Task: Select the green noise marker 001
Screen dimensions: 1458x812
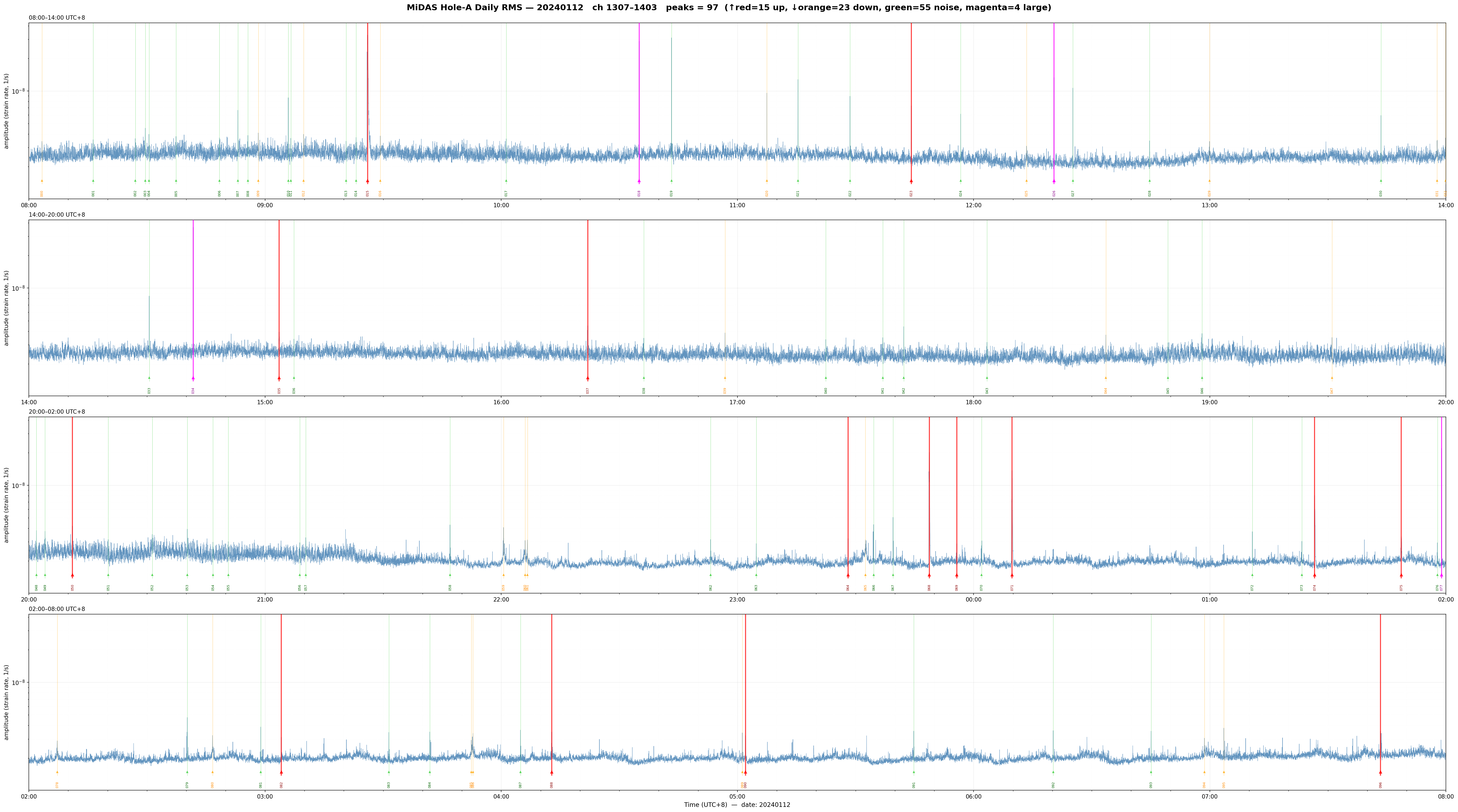Action: 93,181
